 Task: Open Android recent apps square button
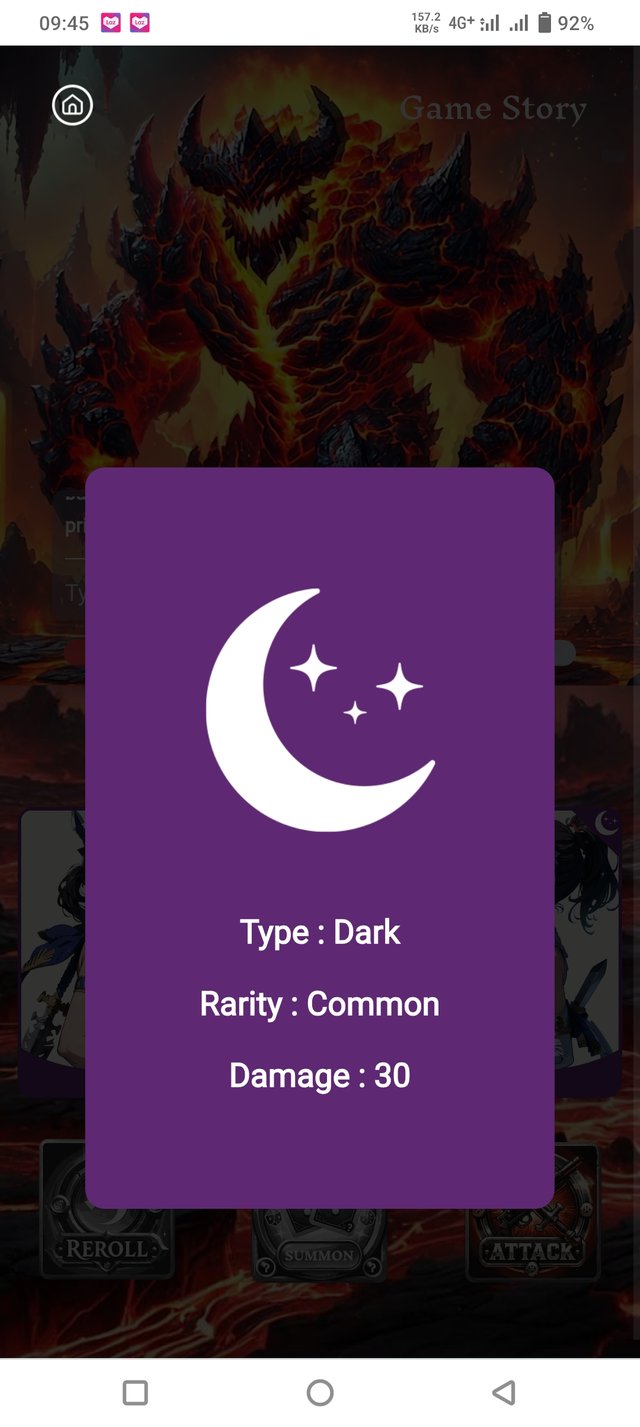(135, 1392)
